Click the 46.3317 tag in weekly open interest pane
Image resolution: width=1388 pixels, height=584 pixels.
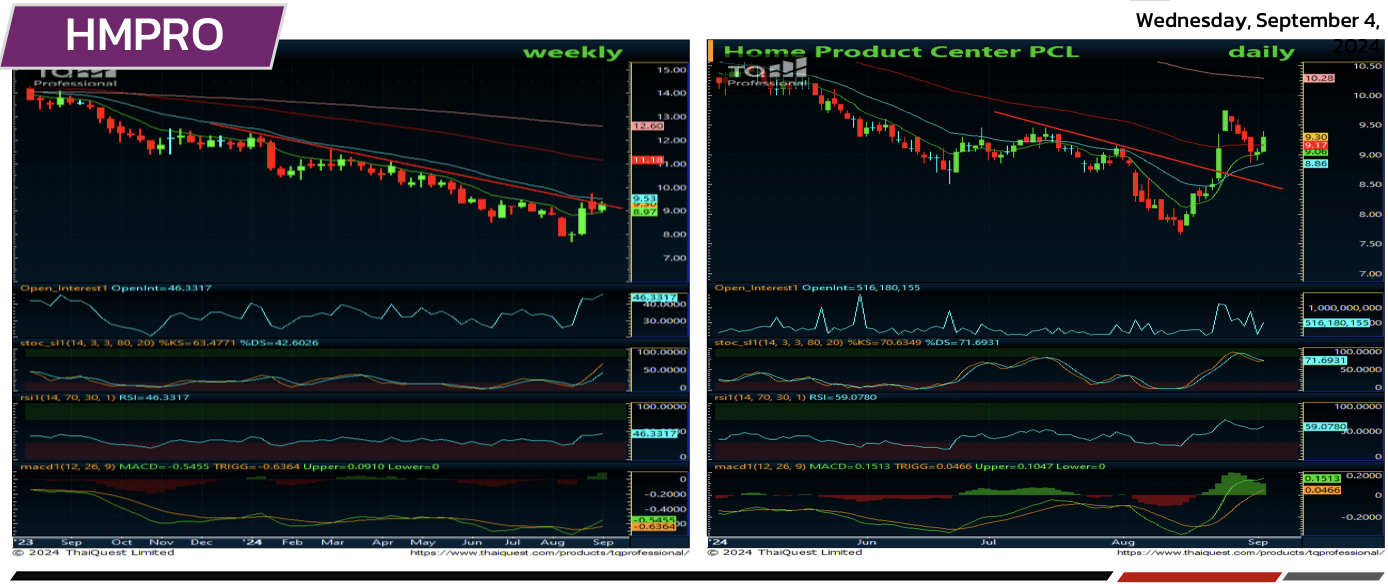[x=654, y=298]
